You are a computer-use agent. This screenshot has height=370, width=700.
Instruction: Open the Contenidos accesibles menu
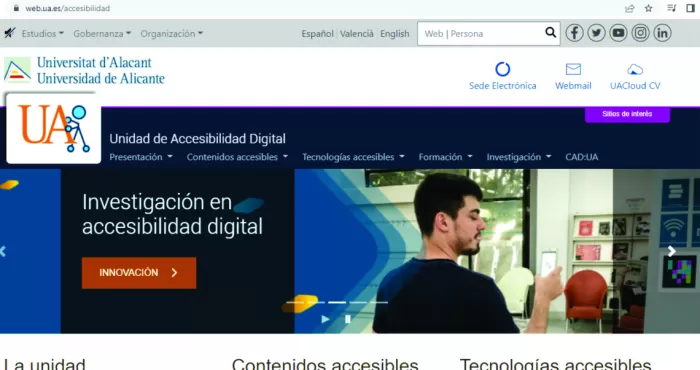point(238,157)
